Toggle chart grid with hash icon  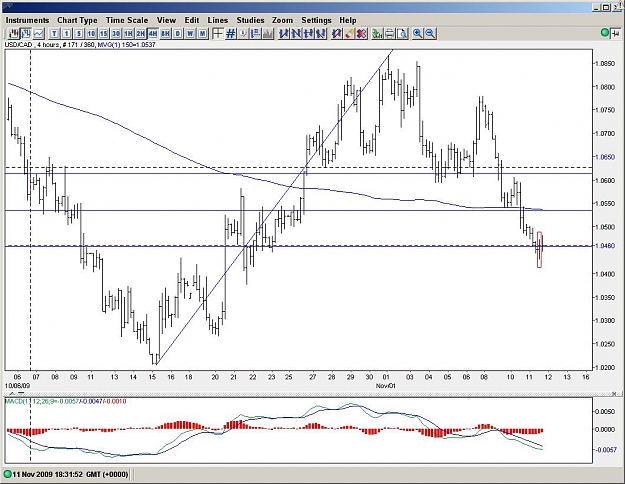tap(230, 33)
